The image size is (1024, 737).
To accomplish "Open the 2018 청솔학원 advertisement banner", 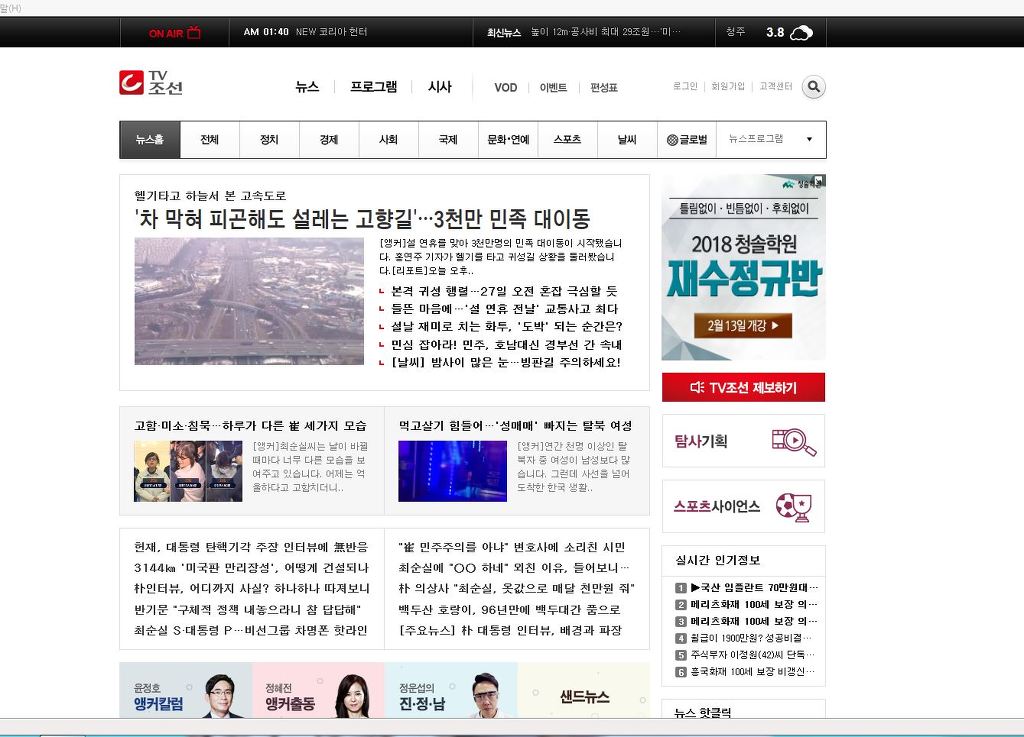I will tap(743, 267).
